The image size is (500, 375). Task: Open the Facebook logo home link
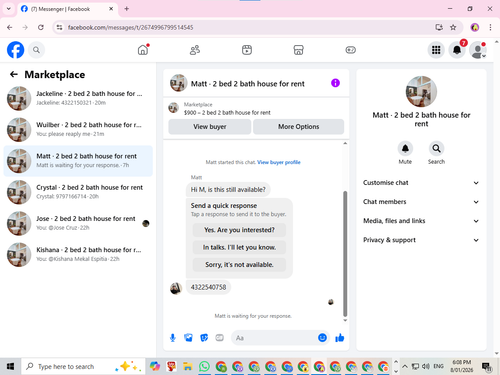(x=15, y=50)
